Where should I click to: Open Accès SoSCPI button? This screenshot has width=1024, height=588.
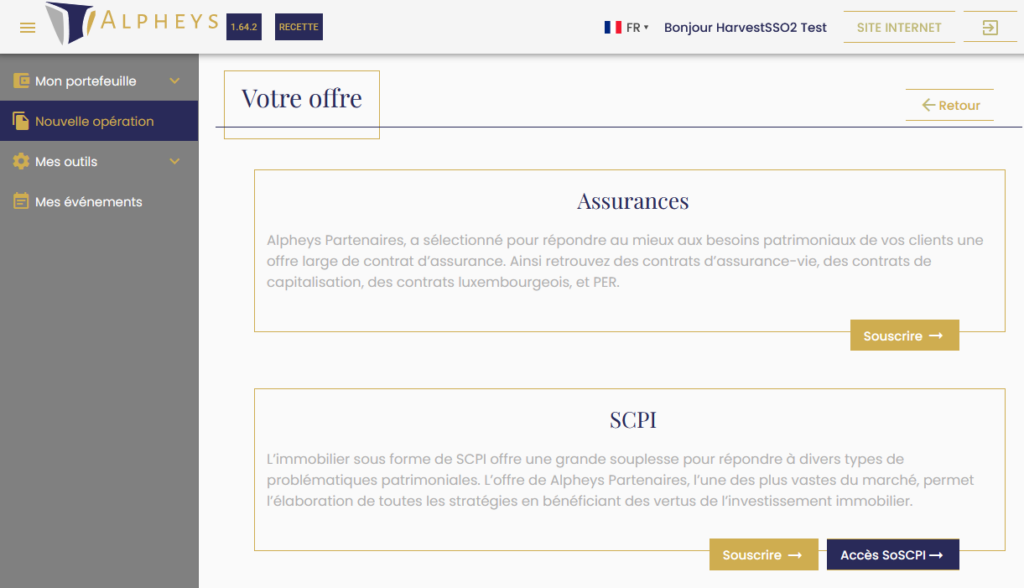892,555
